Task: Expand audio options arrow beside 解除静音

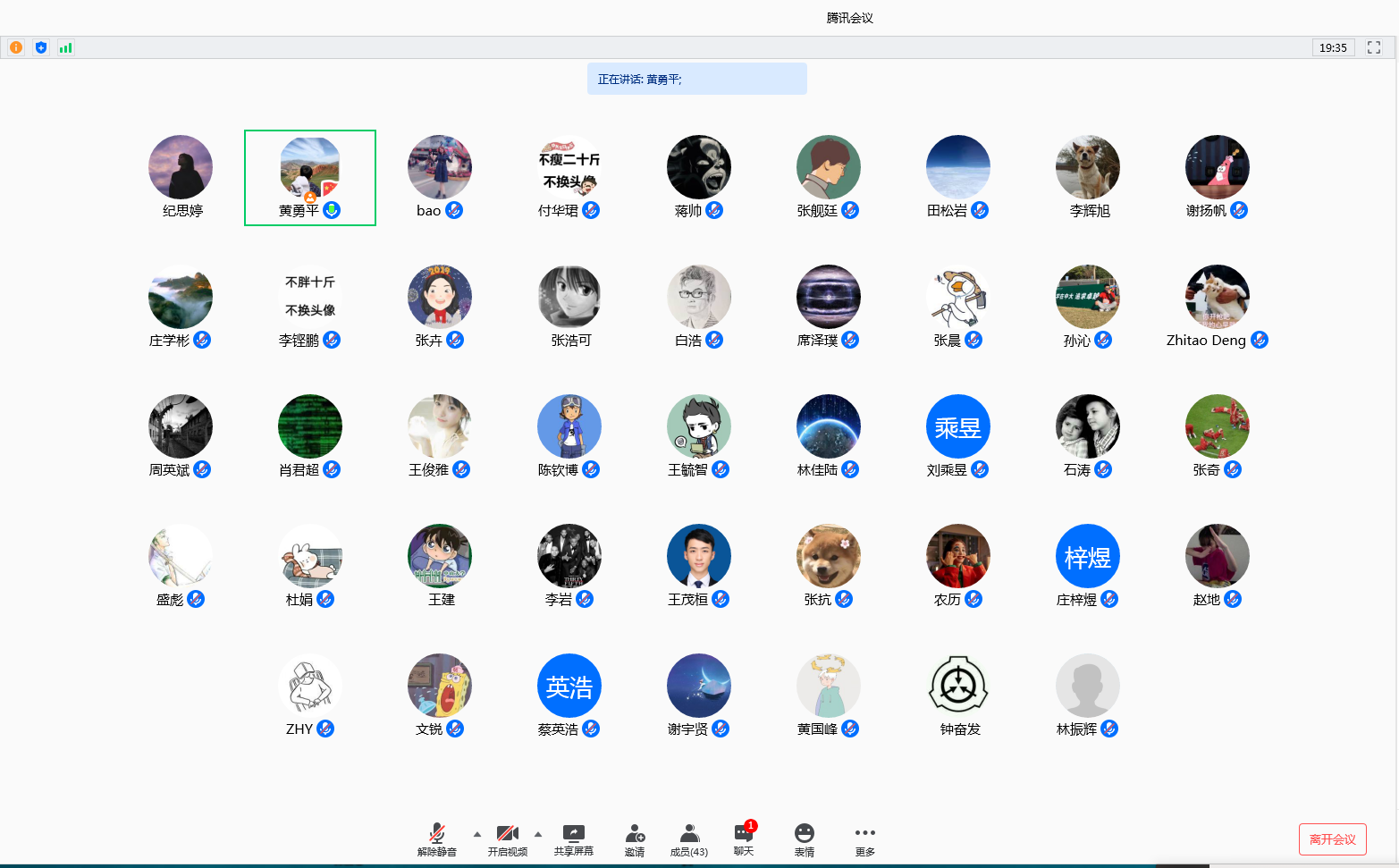Action: [477, 834]
